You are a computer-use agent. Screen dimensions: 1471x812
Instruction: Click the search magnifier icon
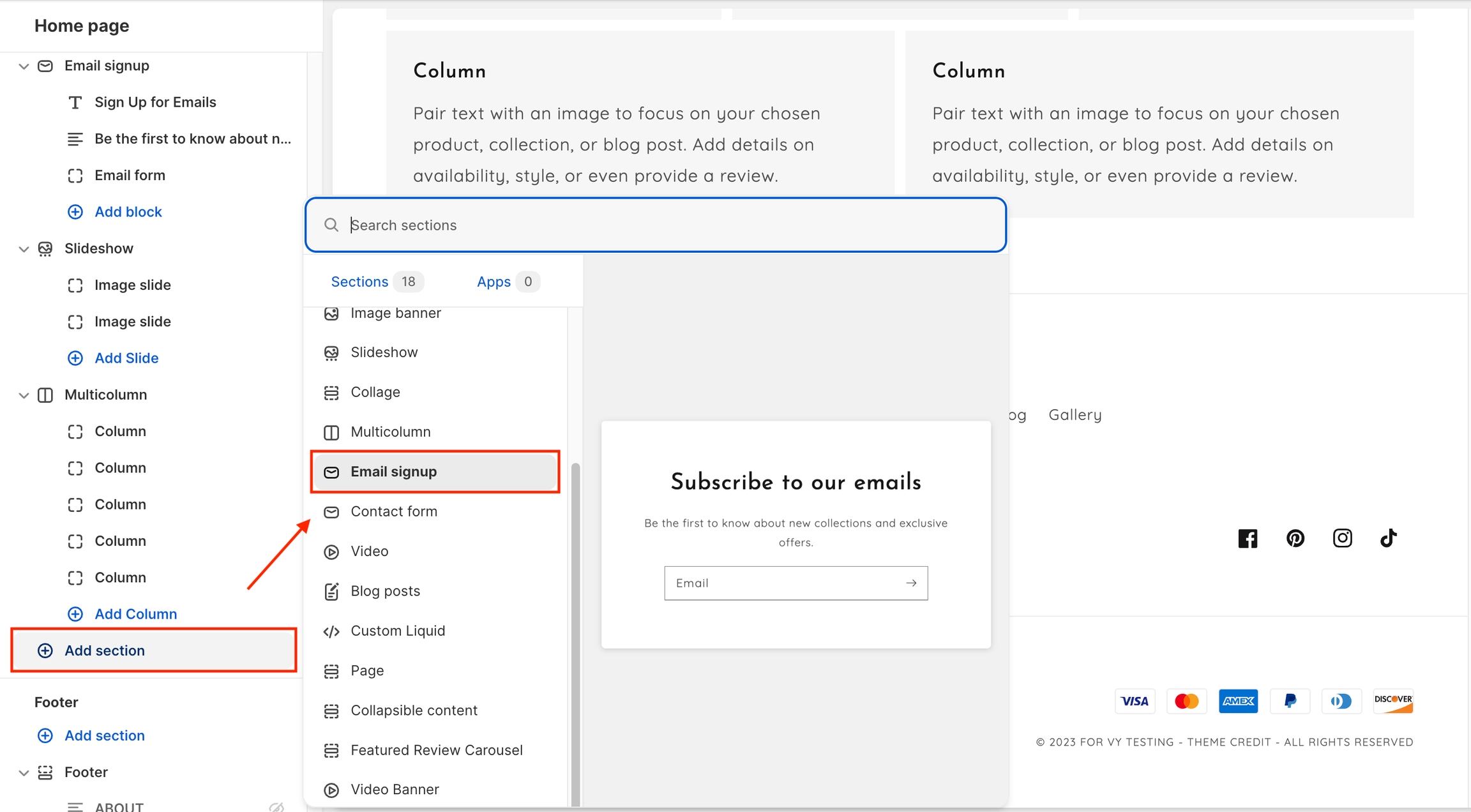click(331, 225)
